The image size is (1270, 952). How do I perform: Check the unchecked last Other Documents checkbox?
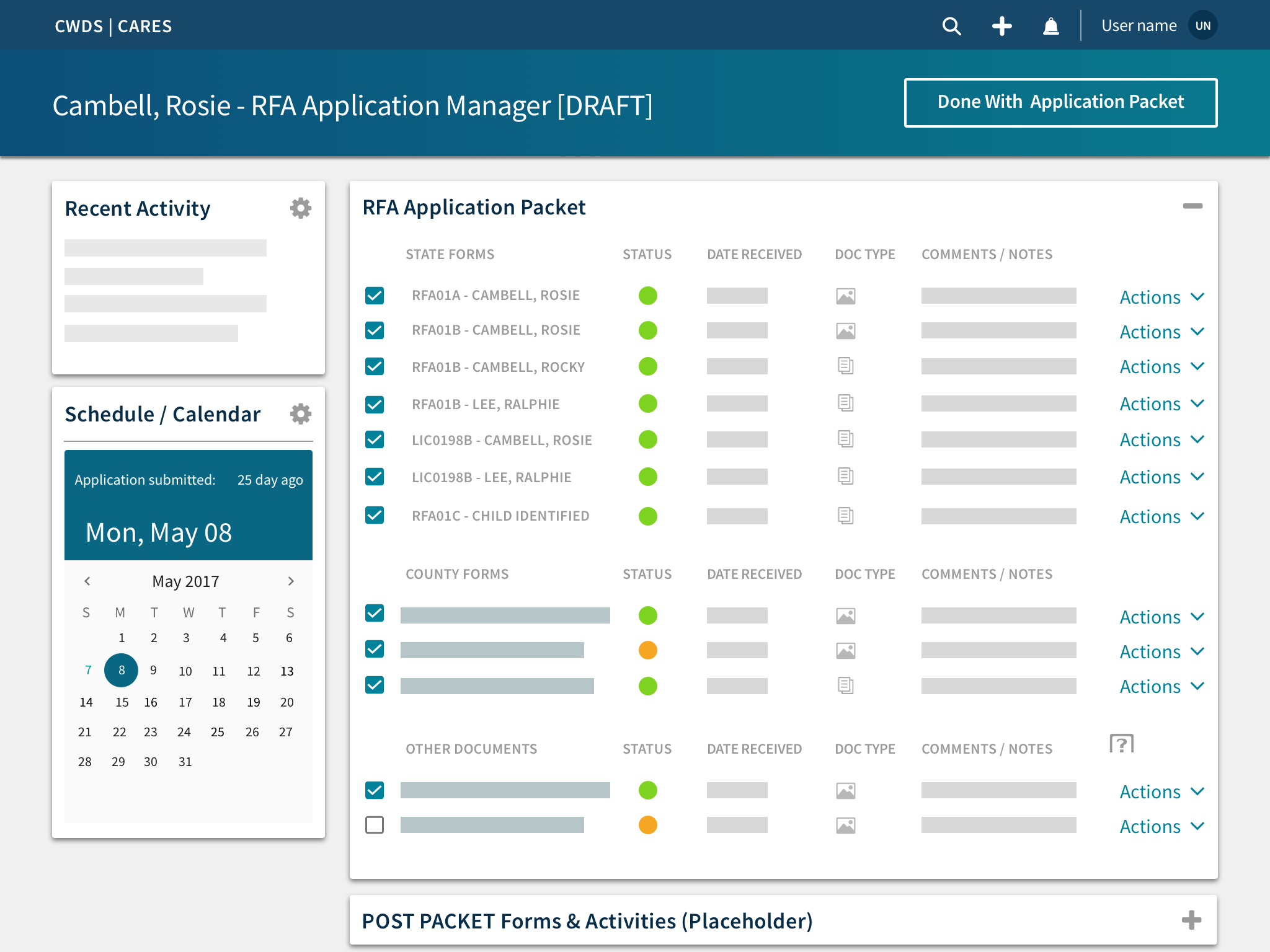coord(375,825)
